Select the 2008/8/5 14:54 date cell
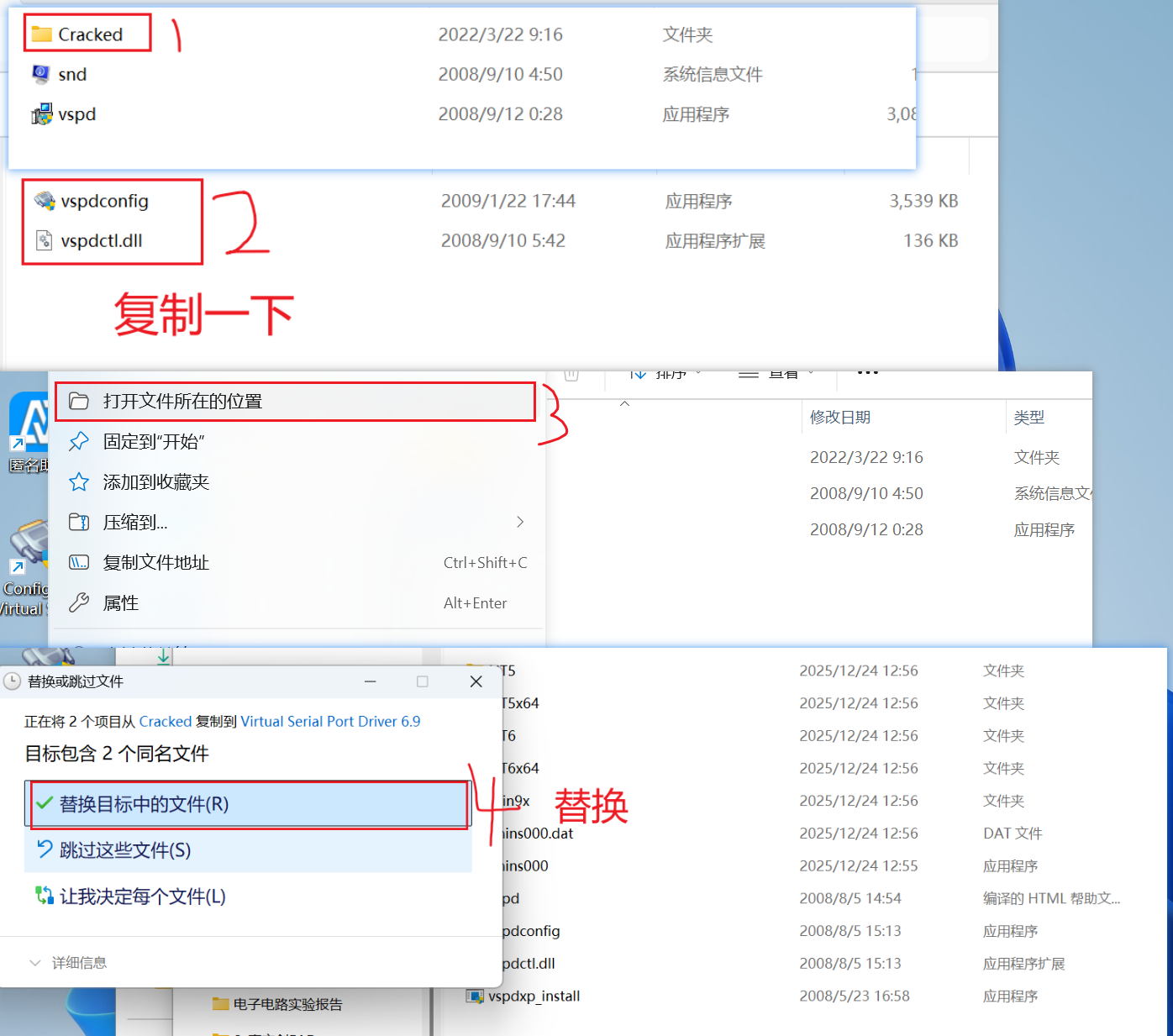Image resolution: width=1173 pixels, height=1036 pixels. (850, 898)
